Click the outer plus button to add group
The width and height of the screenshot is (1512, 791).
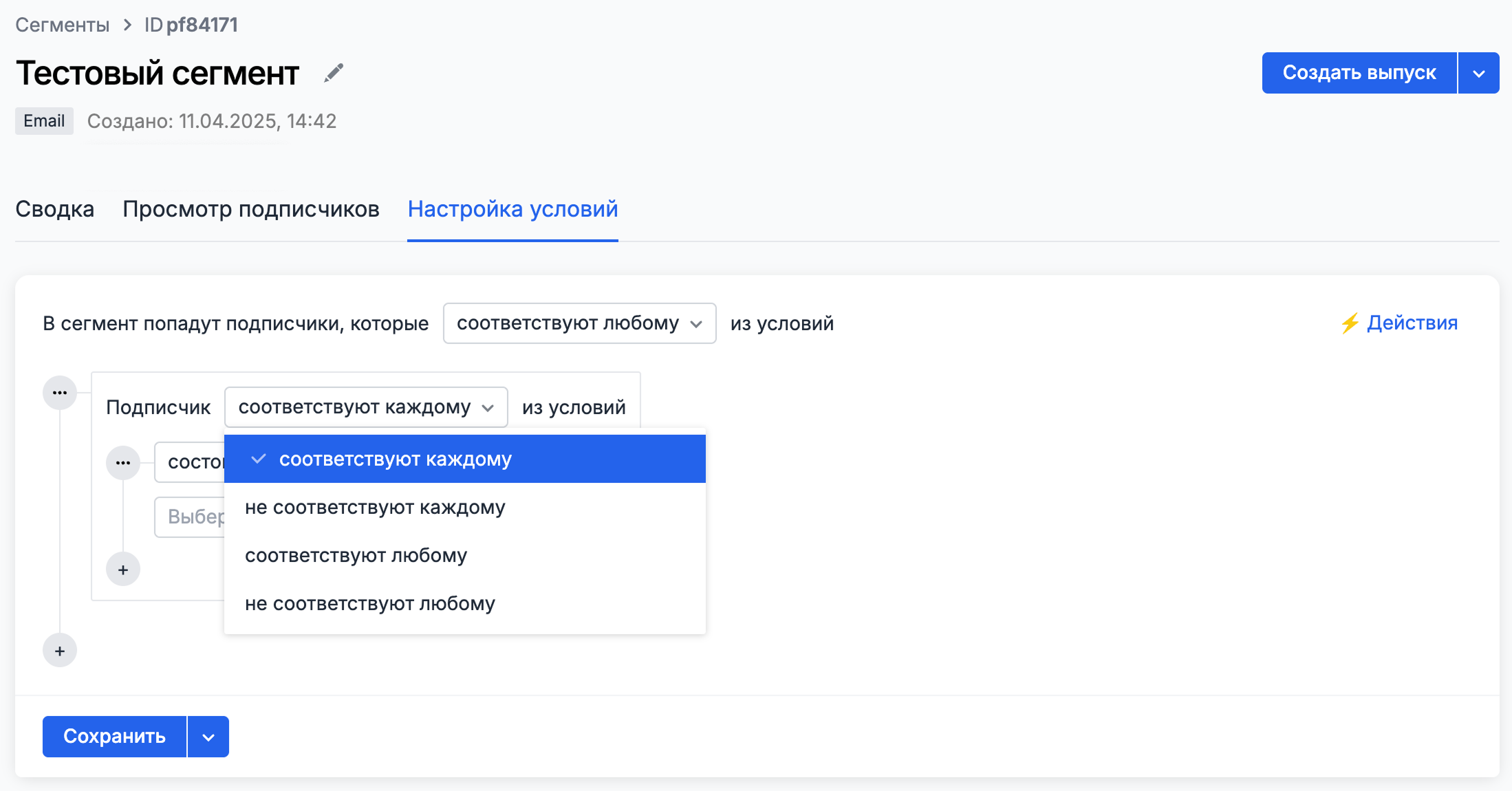pyautogui.click(x=60, y=651)
